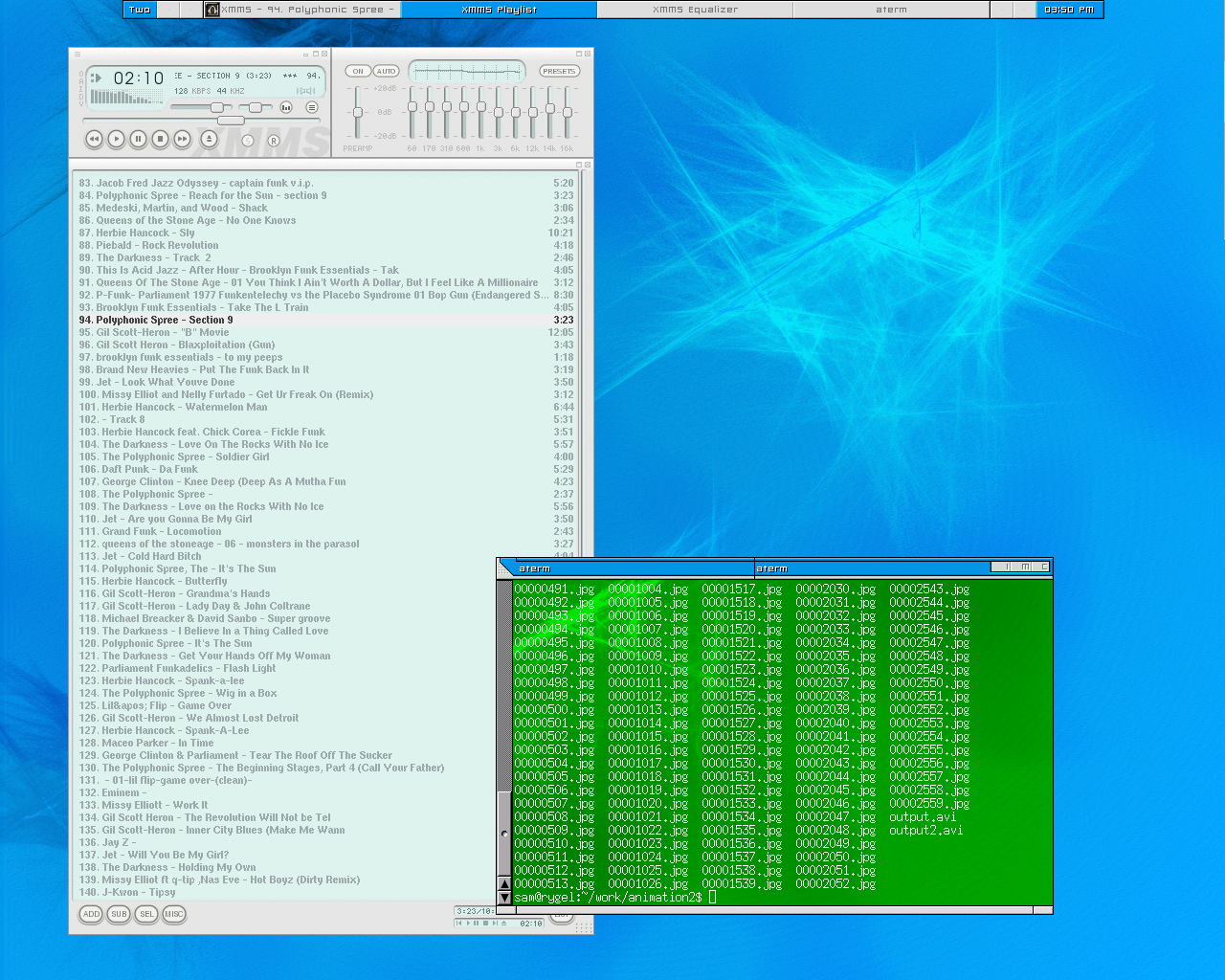This screenshot has height=980, width=1225.
Task: Select playlist entry Herbie Hancock - Sly
Action: 326,233
